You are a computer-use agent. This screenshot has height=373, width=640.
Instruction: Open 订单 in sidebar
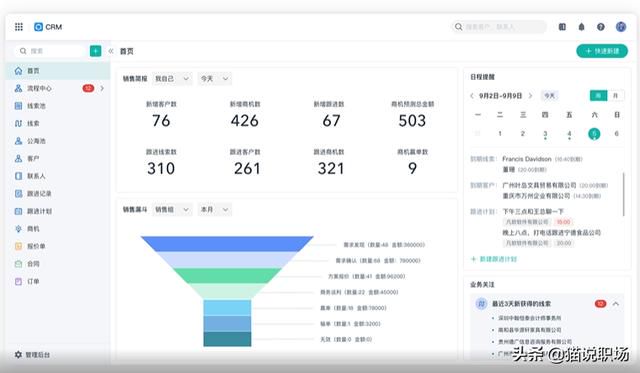[x=58, y=281]
